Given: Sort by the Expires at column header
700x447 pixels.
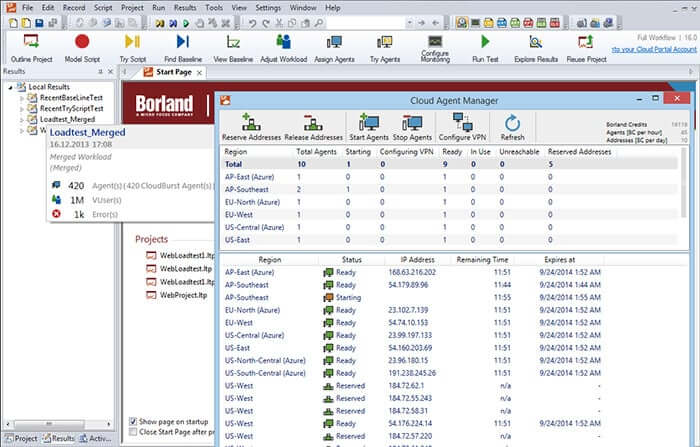Looking at the screenshot, I should pyautogui.click(x=559, y=259).
